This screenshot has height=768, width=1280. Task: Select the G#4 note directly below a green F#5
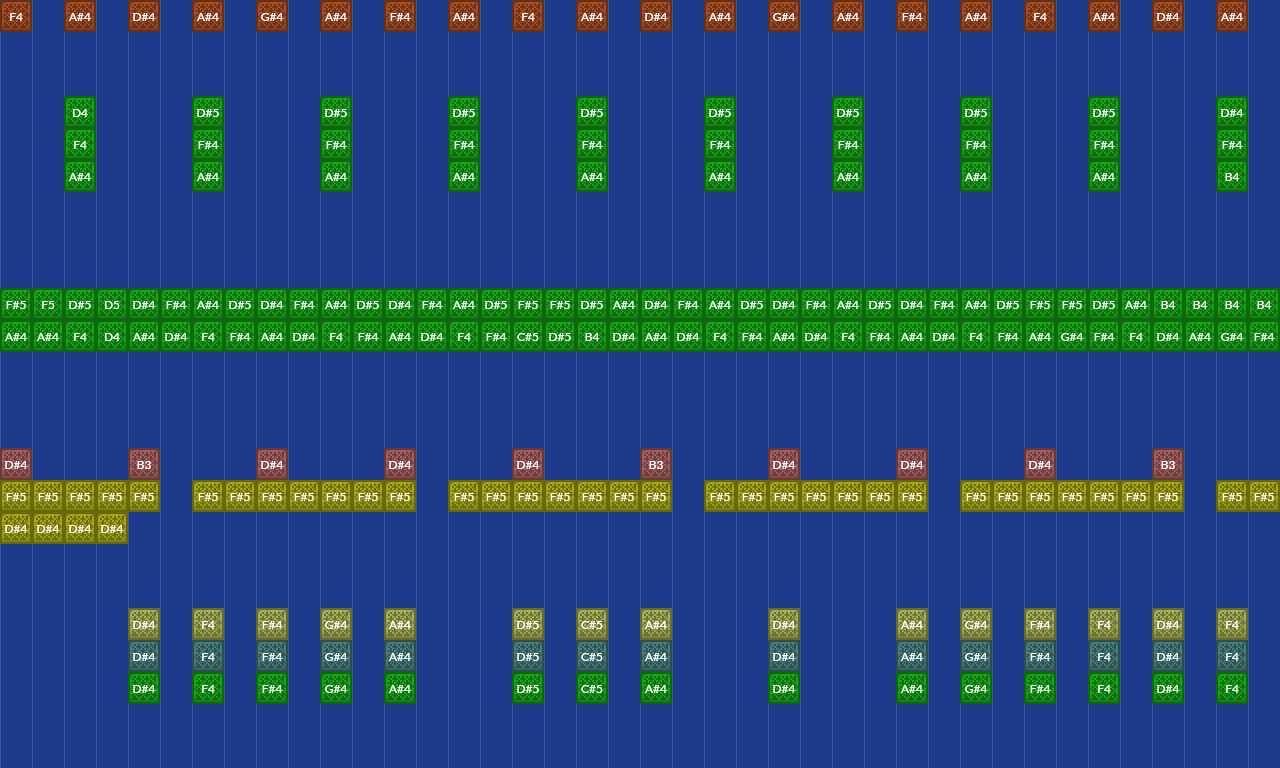1072,336
